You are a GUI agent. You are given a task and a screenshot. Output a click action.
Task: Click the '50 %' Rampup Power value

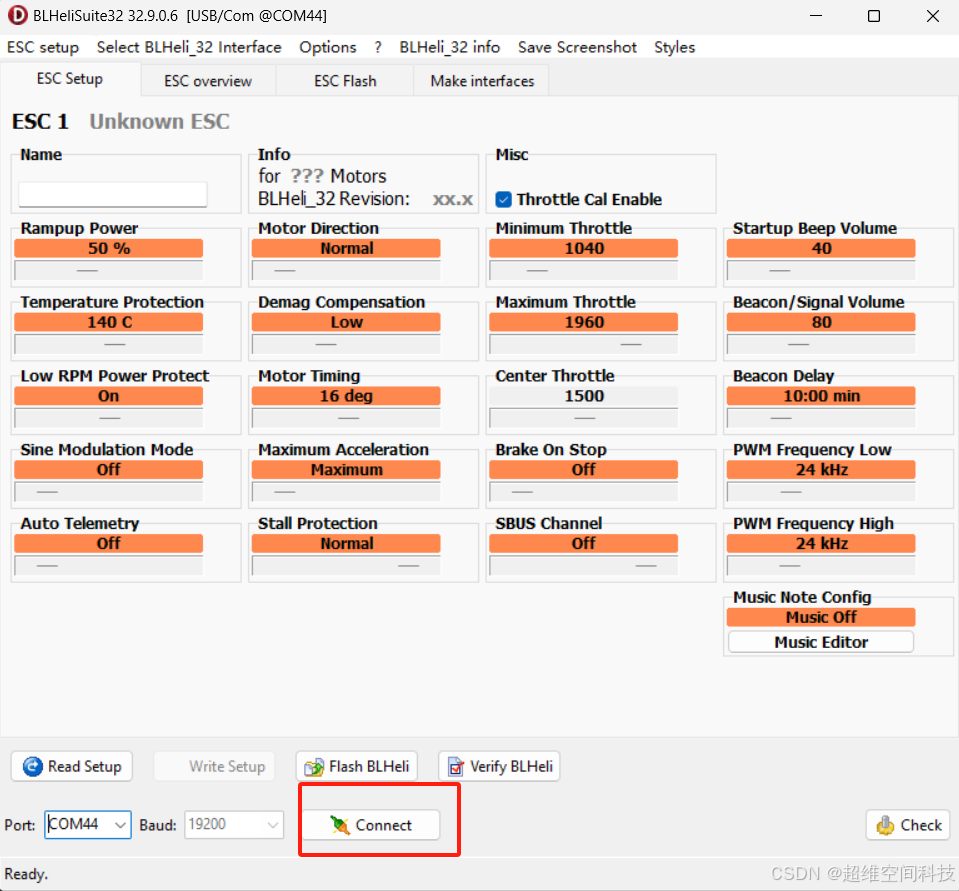click(109, 248)
